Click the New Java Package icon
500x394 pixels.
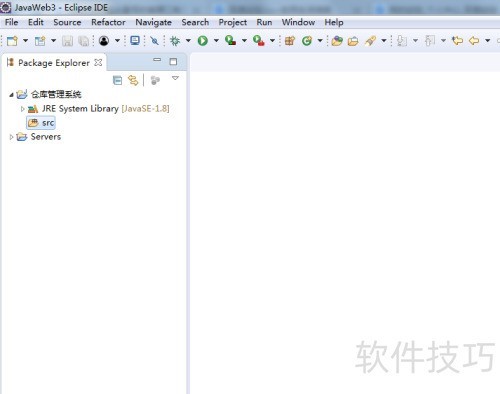click(290, 41)
